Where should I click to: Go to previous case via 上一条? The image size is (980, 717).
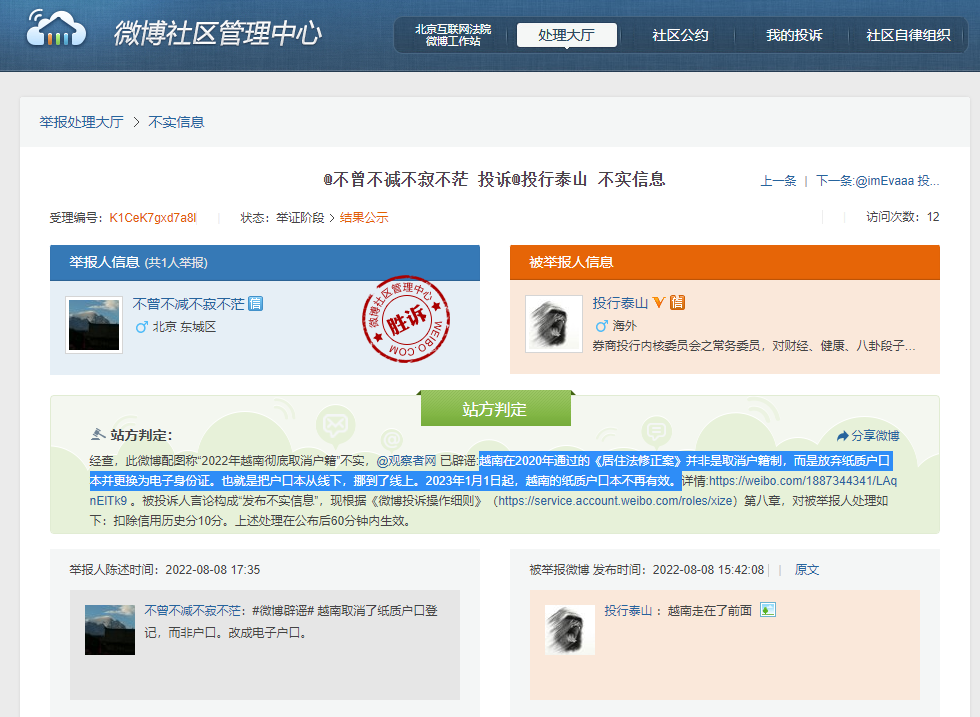778,181
